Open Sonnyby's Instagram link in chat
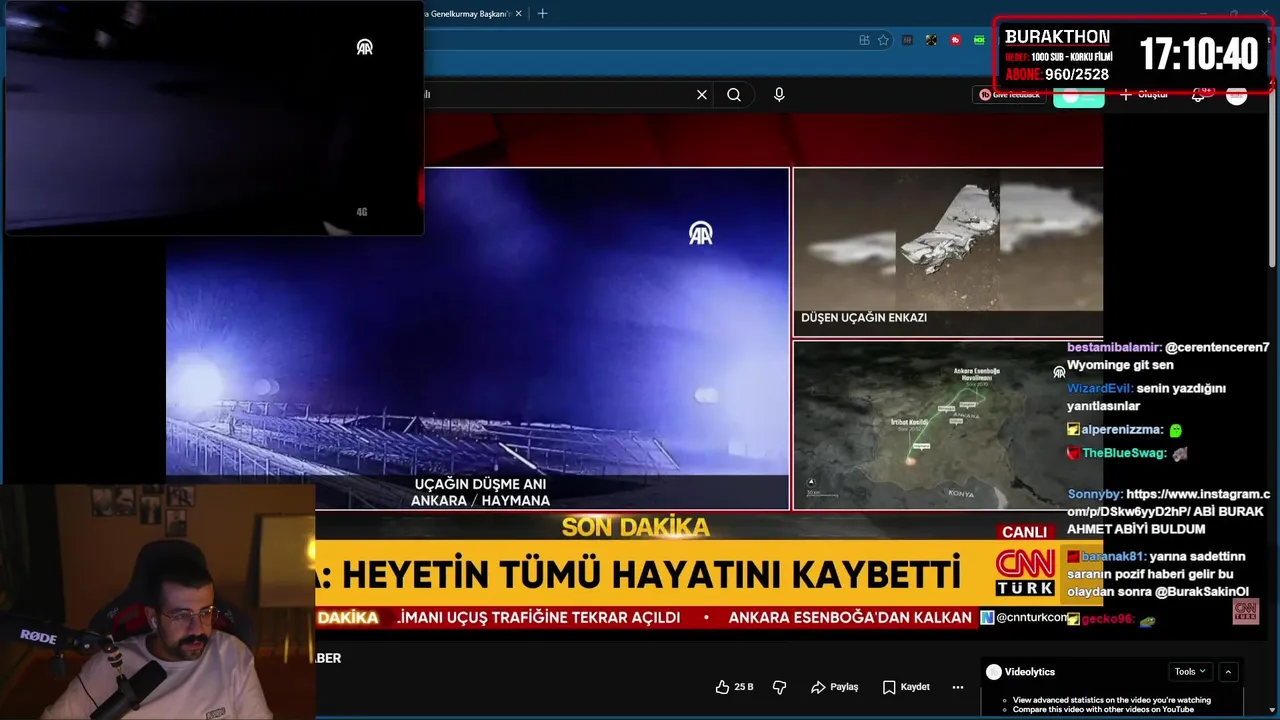The width and height of the screenshot is (1280, 720). 1168,503
